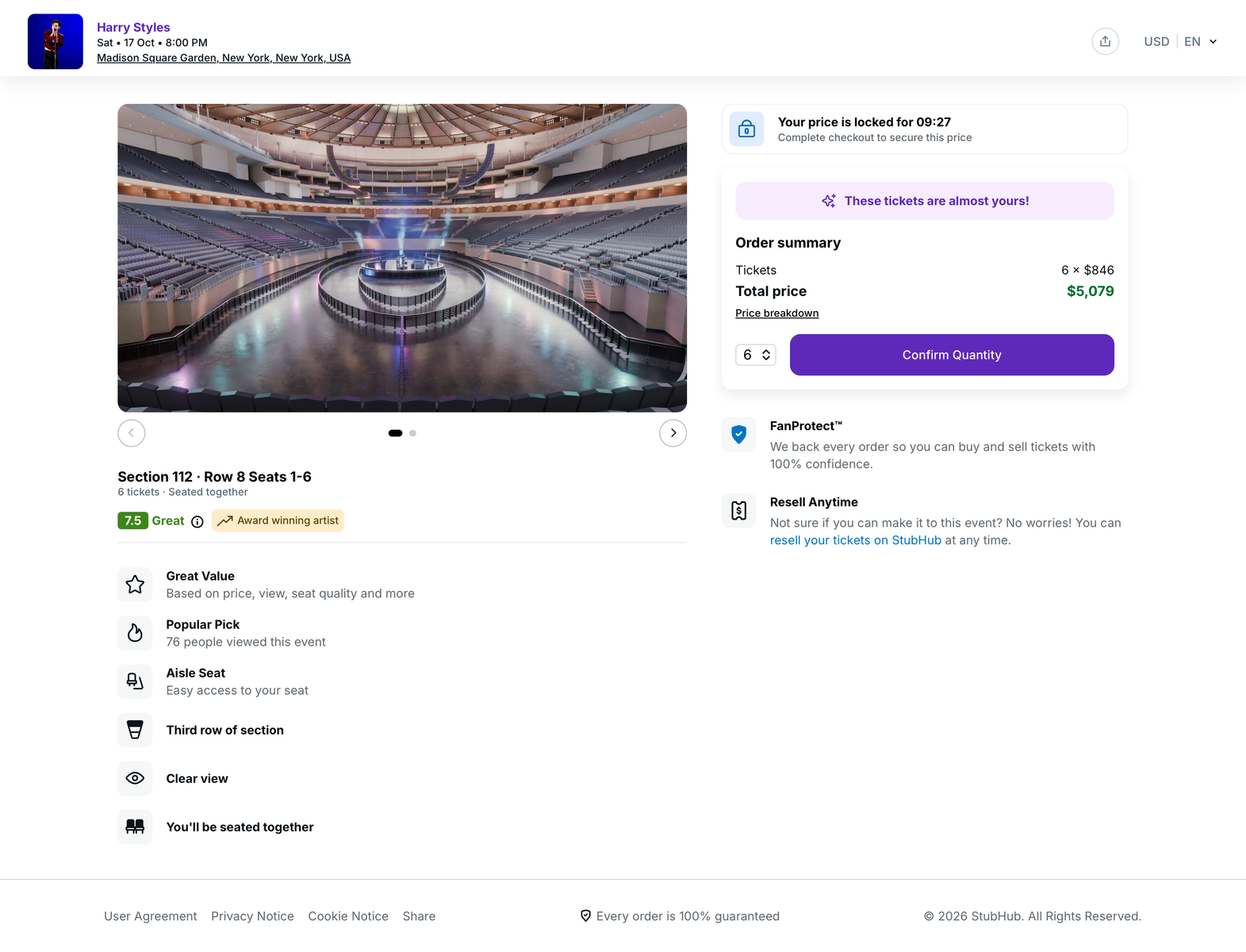Click '6 tickets · Seated together' text
The image size is (1246, 952).
point(182,492)
